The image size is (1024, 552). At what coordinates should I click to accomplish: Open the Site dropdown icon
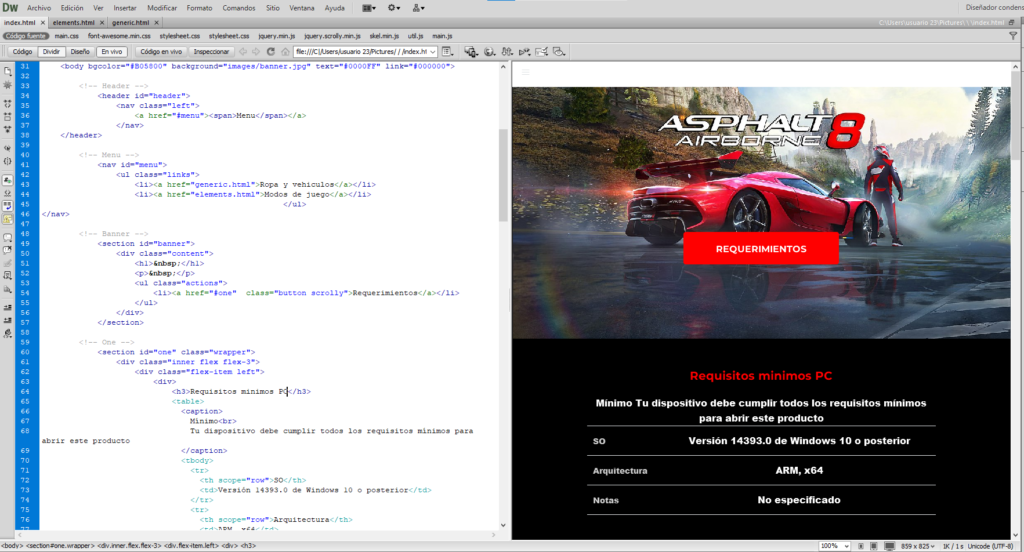pyautogui.click(x=418, y=8)
